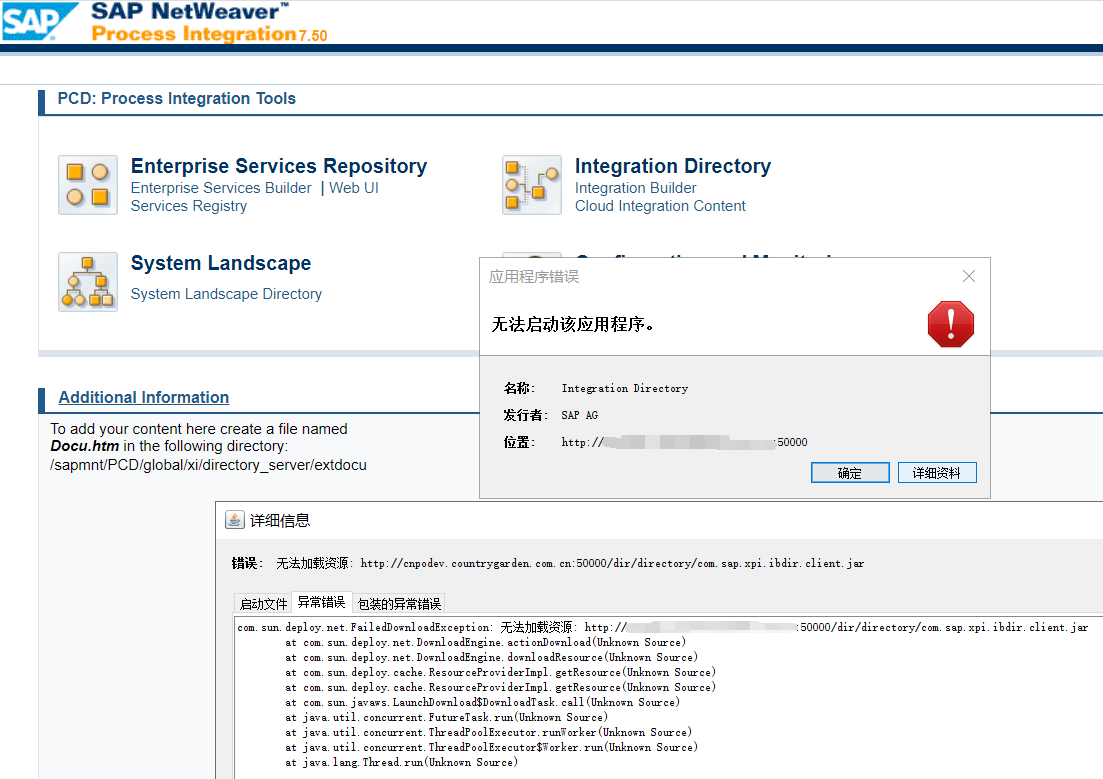Open the Services Registry link
The image size is (1103, 779).
[188, 206]
